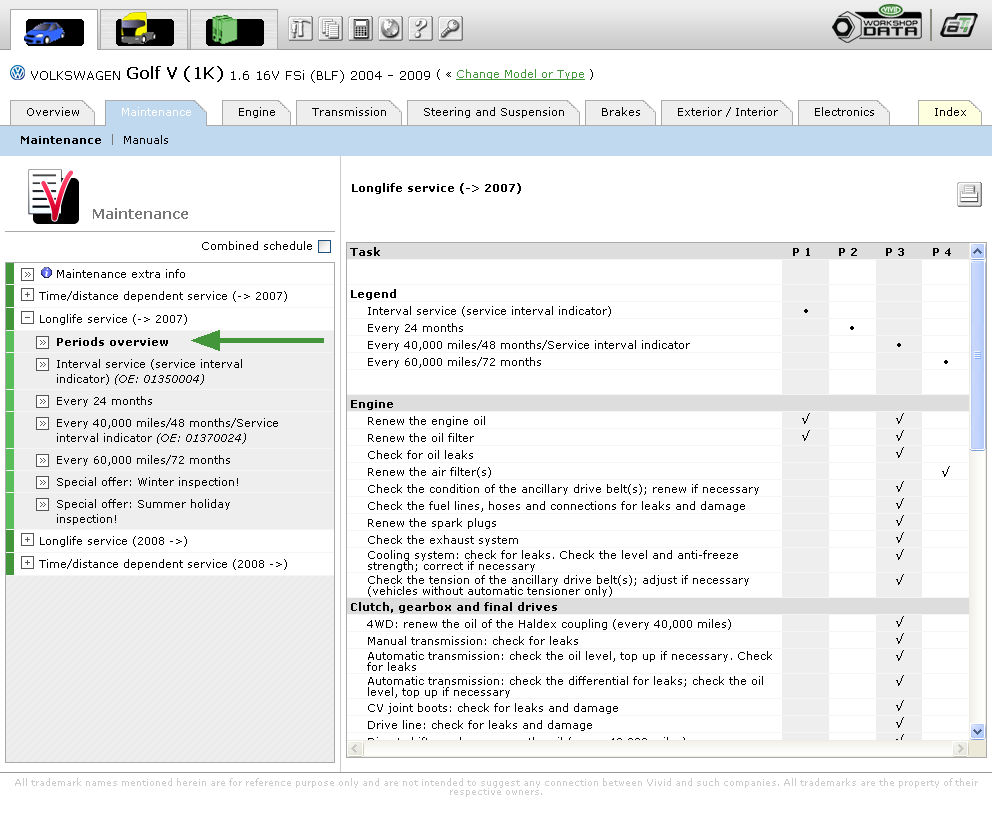This screenshot has width=992, height=813.
Task: Click the globe language toolbar icon
Action: pyautogui.click(x=390, y=29)
